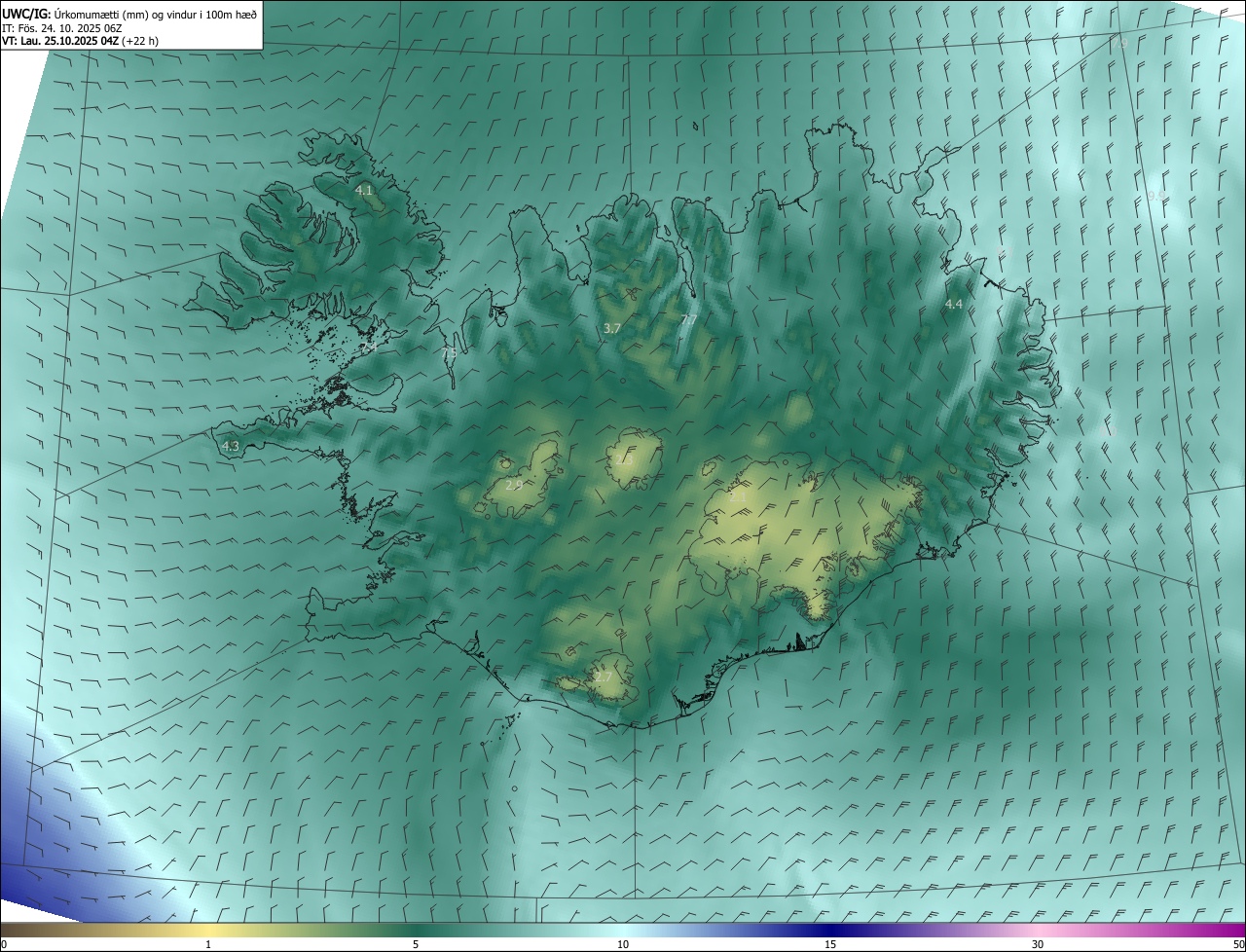Pick the dark green color at the 5 mm mark
Screen dimensions: 1246x952
point(416,930)
